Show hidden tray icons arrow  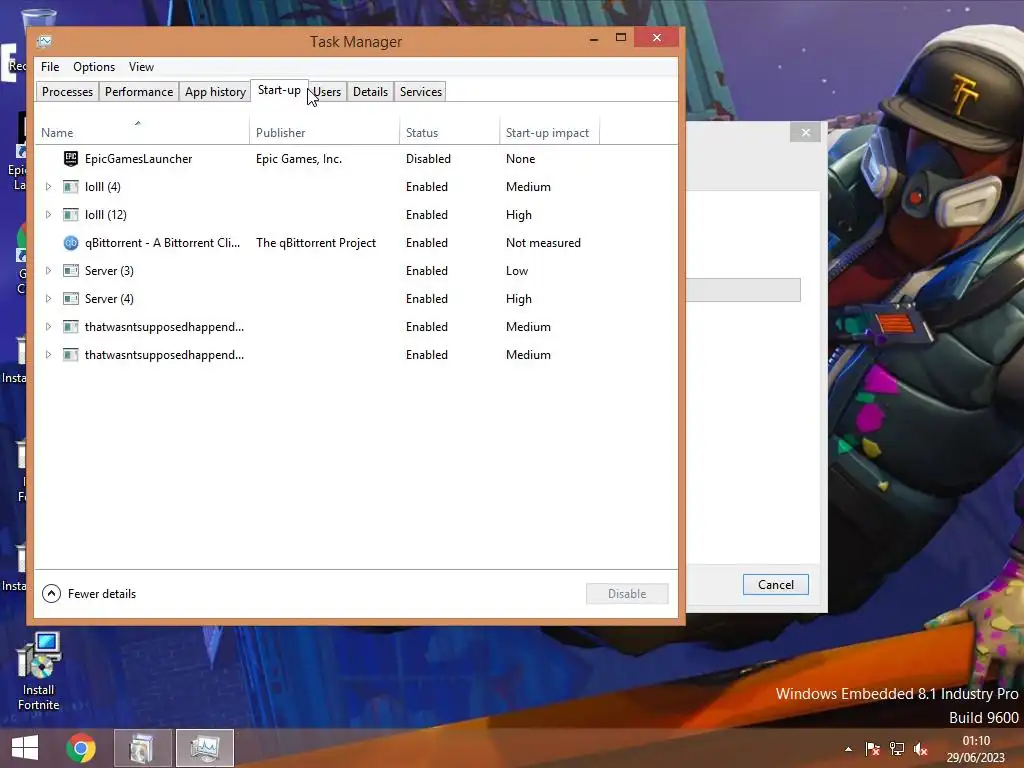pyautogui.click(x=848, y=749)
